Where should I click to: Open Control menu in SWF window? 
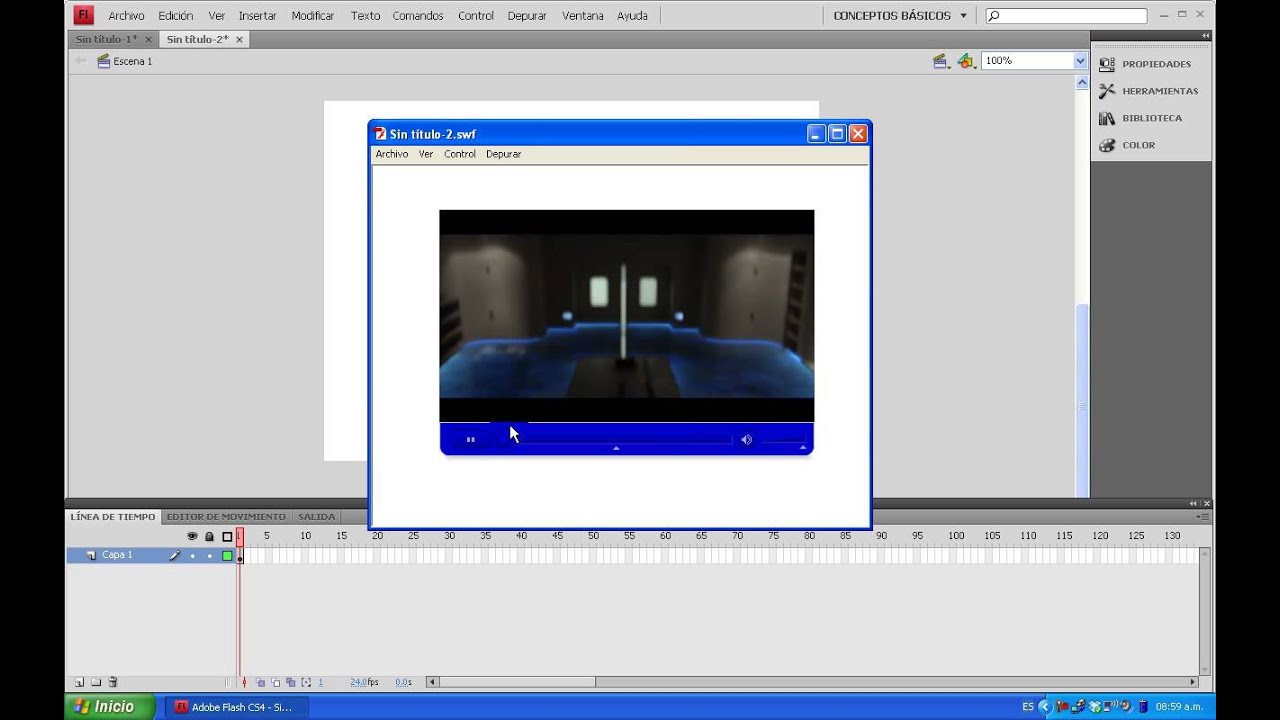point(460,154)
